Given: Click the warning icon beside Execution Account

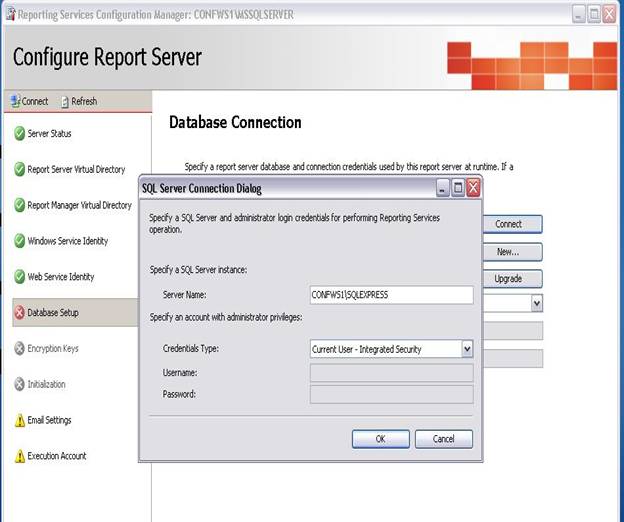Looking at the screenshot, I should point(19,457).
